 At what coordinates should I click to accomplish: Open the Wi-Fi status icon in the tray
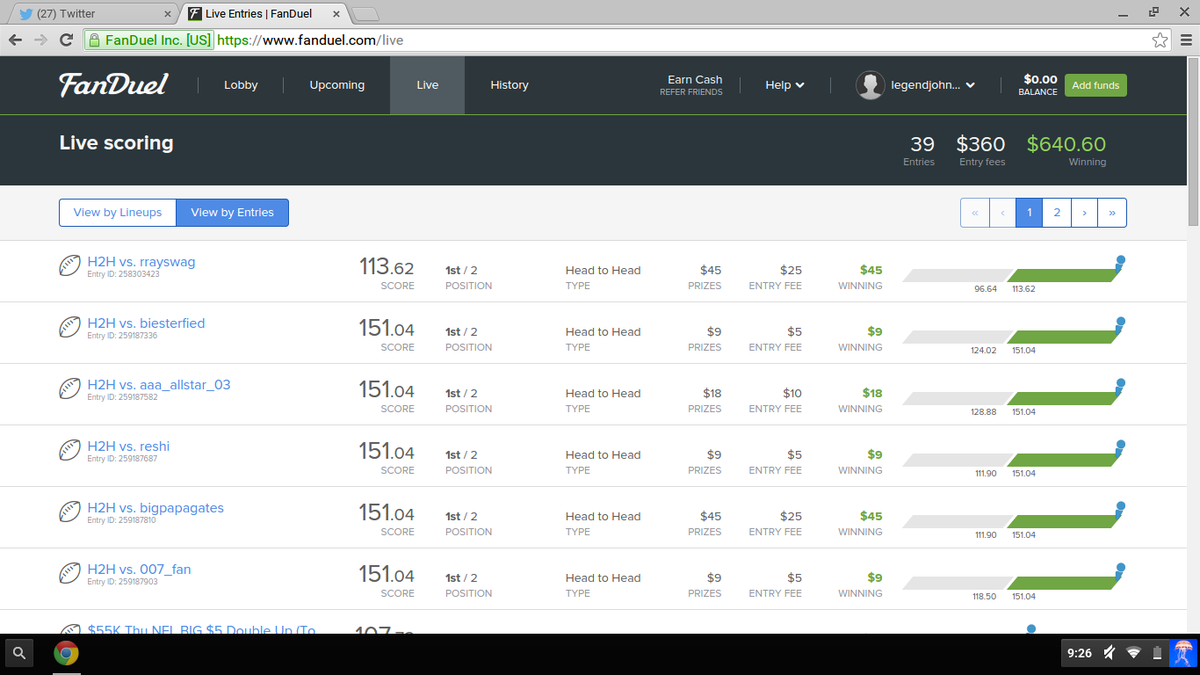(x=1133, y=652)
